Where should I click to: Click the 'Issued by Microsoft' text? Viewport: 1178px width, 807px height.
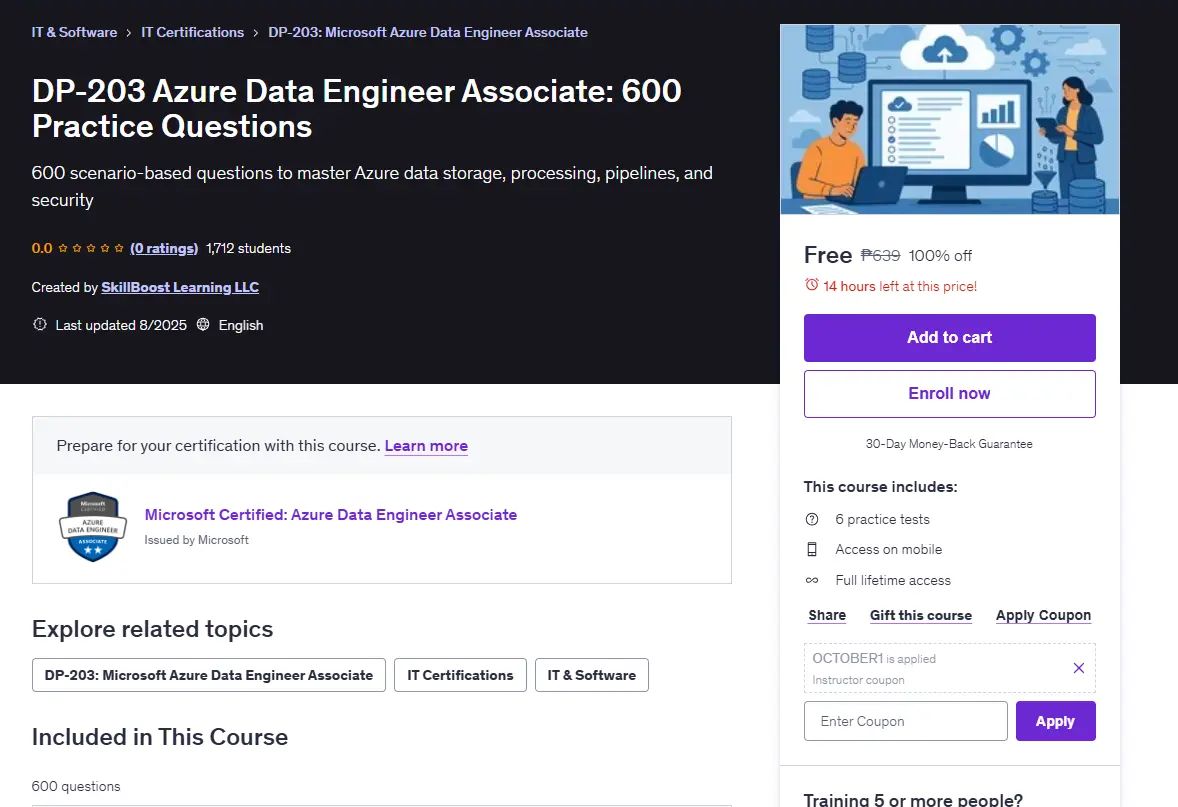pos(197,540)
